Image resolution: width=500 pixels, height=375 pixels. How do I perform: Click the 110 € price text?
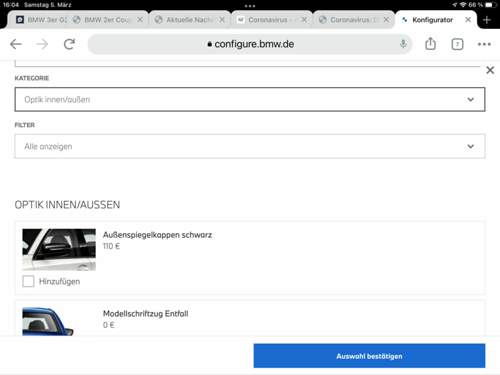coord(111,246)
